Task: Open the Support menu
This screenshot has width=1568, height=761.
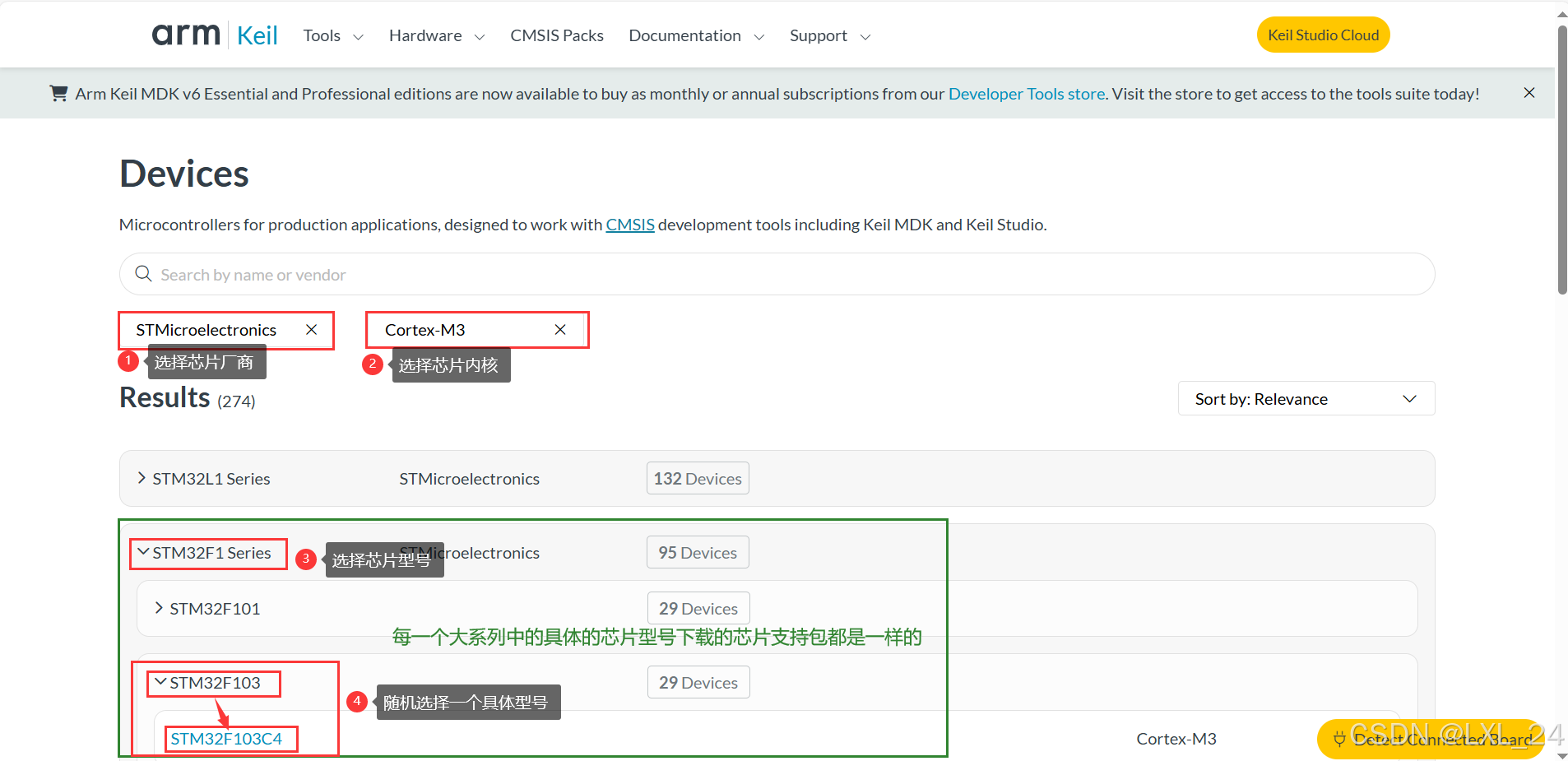Action: pos(829,35)
